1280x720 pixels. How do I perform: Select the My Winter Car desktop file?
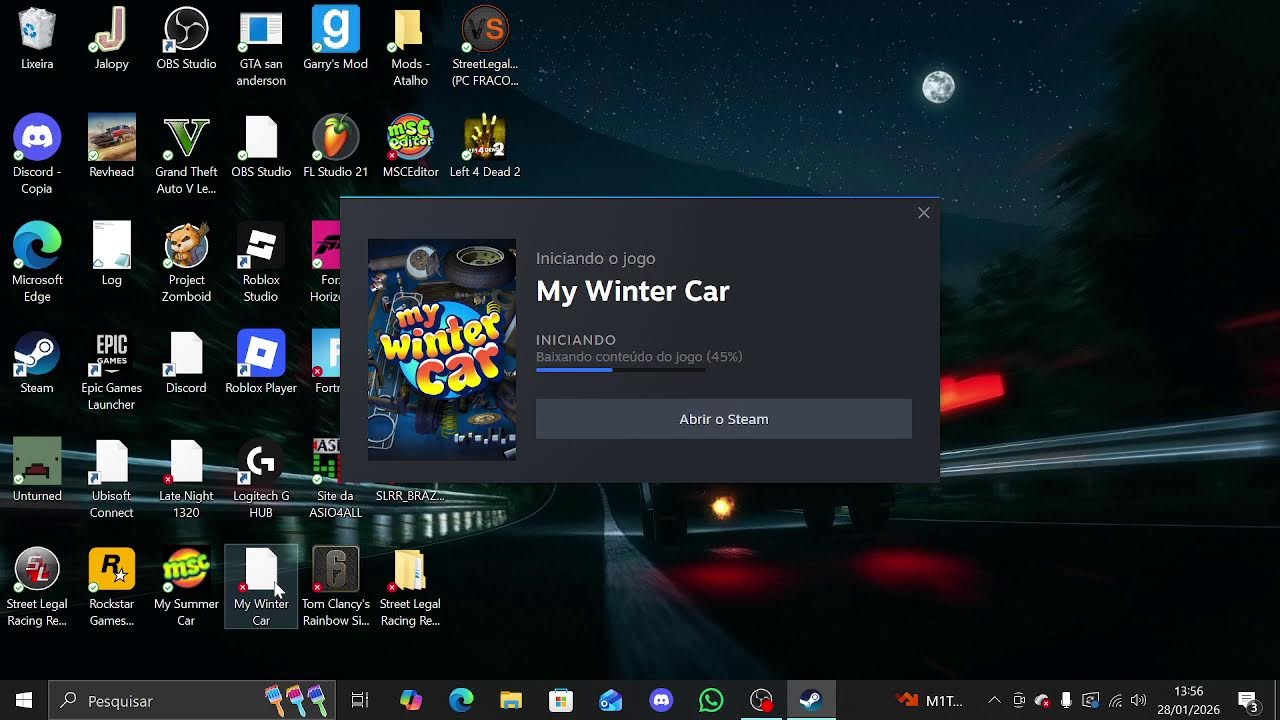click(x=261, y=587)
